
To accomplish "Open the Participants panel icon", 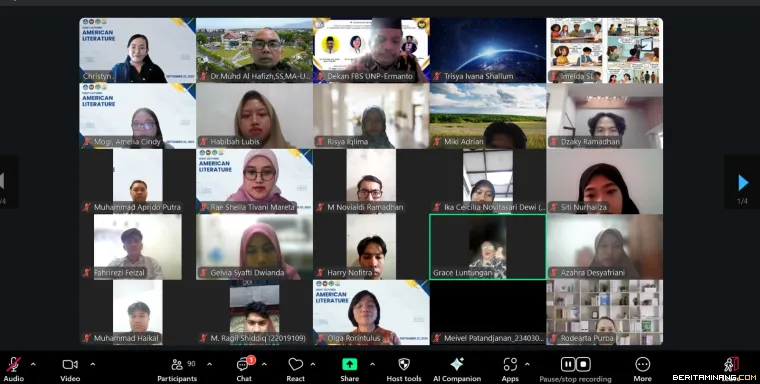I will click(177, 364).
